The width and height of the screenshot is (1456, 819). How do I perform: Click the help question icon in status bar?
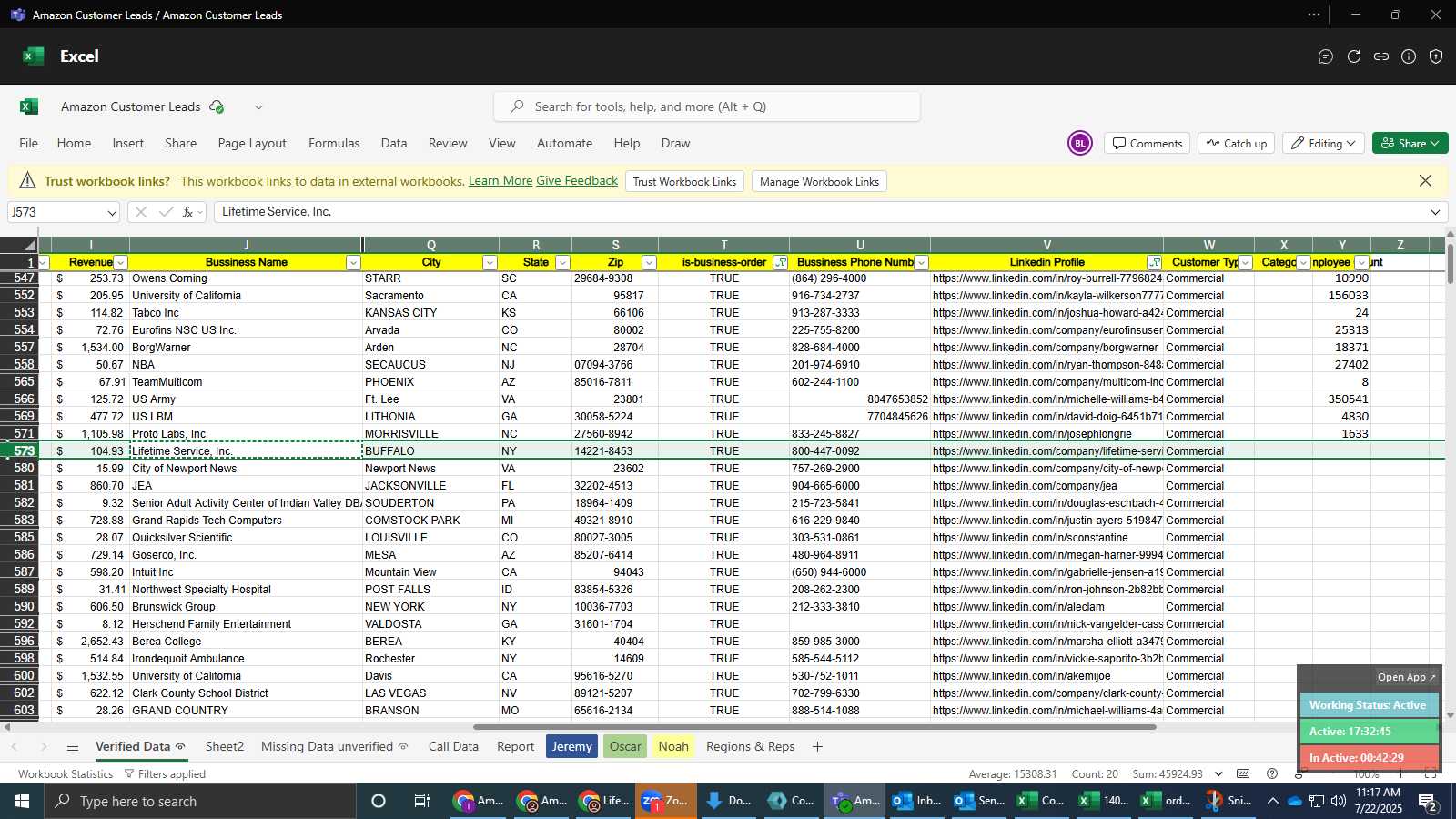point(1272,773)
